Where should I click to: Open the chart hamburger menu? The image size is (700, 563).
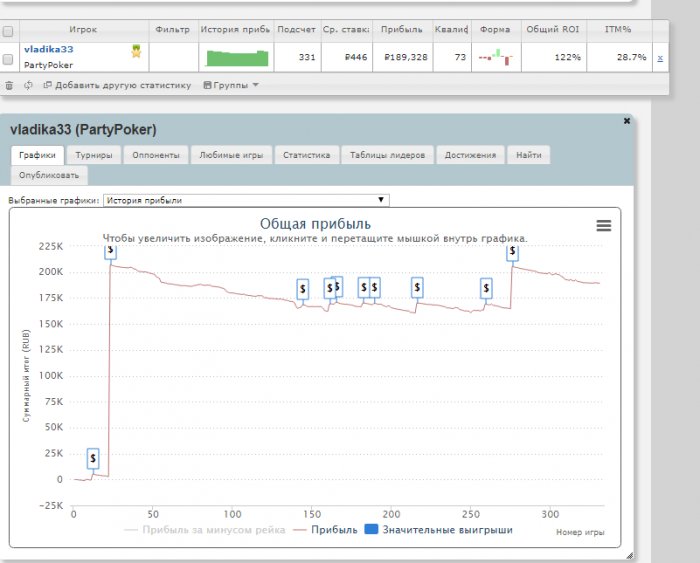603,226
